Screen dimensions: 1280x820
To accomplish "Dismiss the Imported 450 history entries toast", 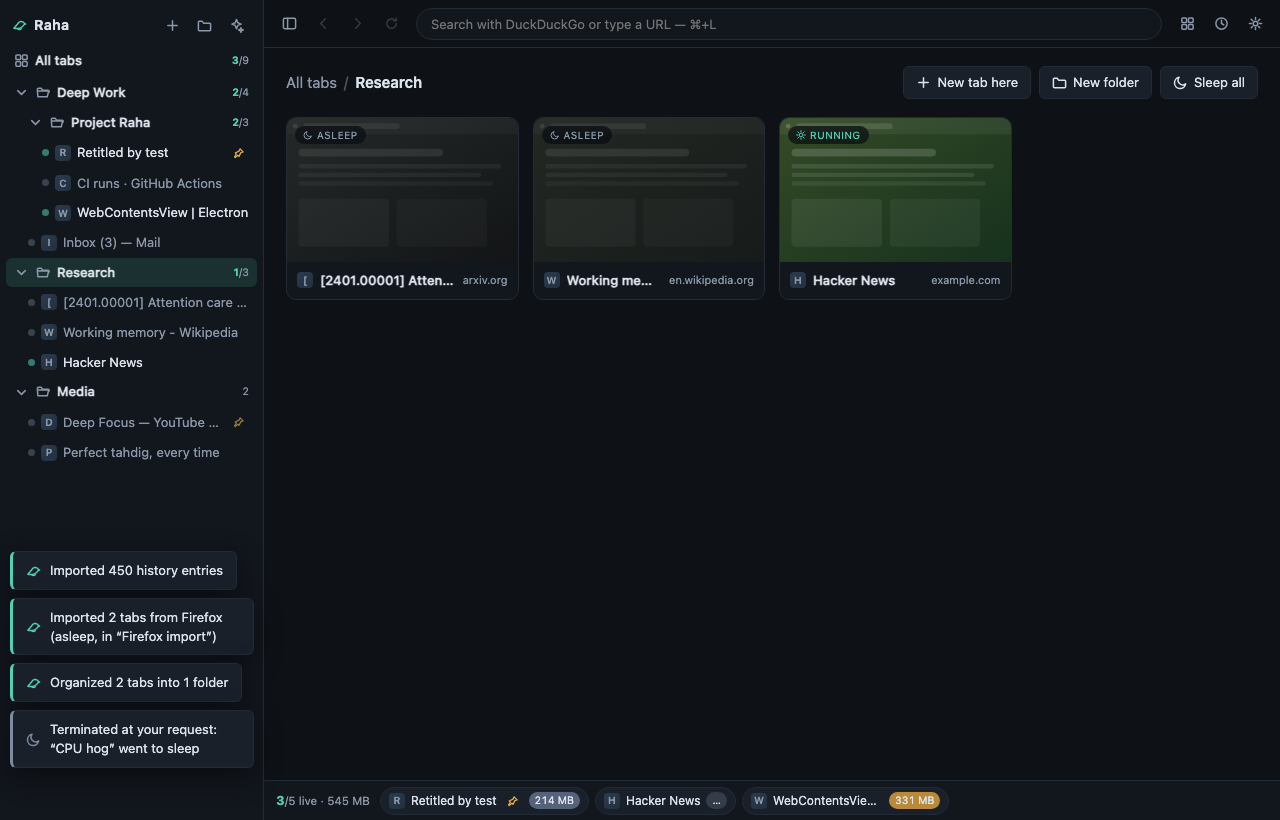I will click(x=124, y=570).
